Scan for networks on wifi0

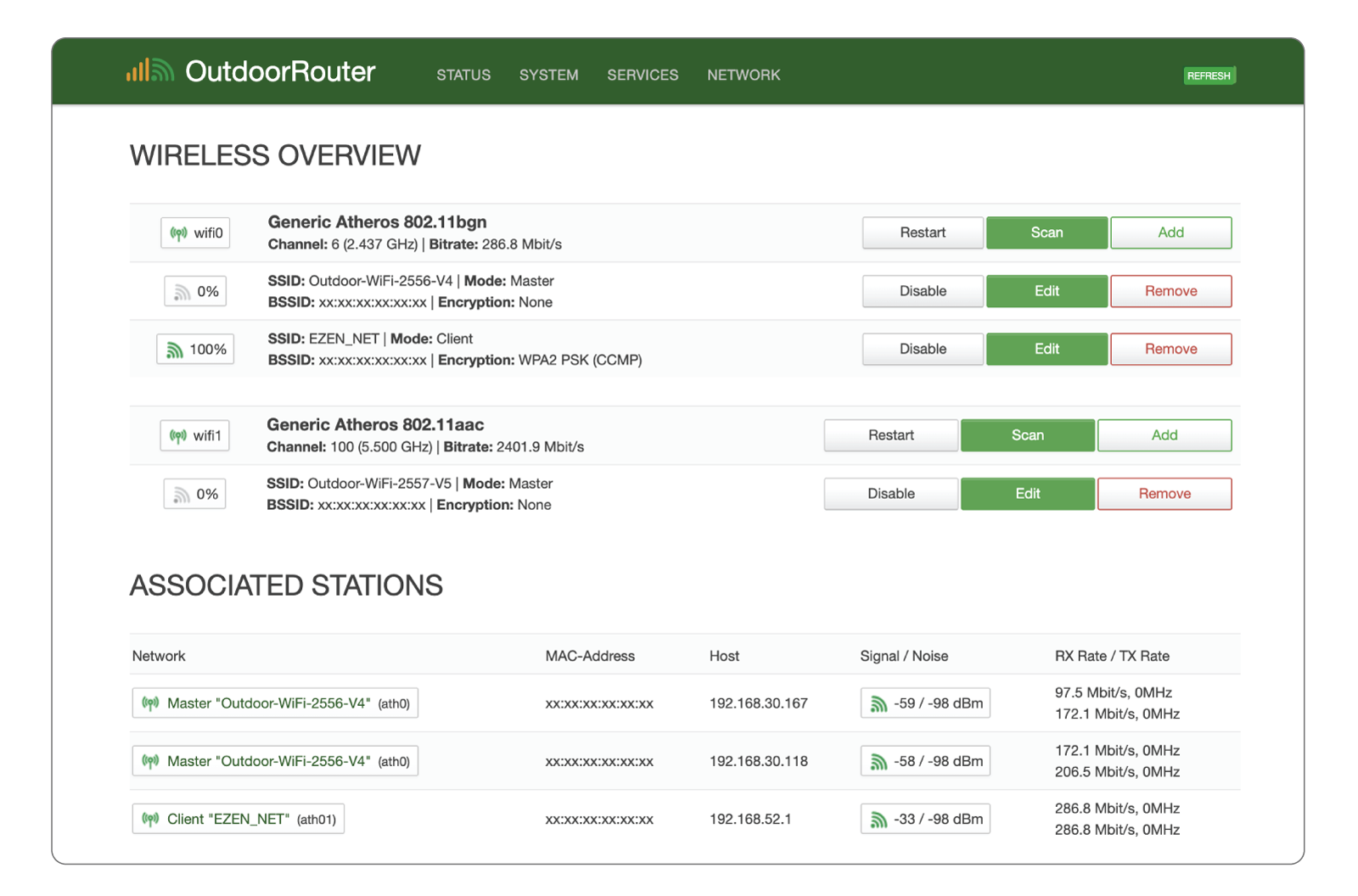[1046, 232]
